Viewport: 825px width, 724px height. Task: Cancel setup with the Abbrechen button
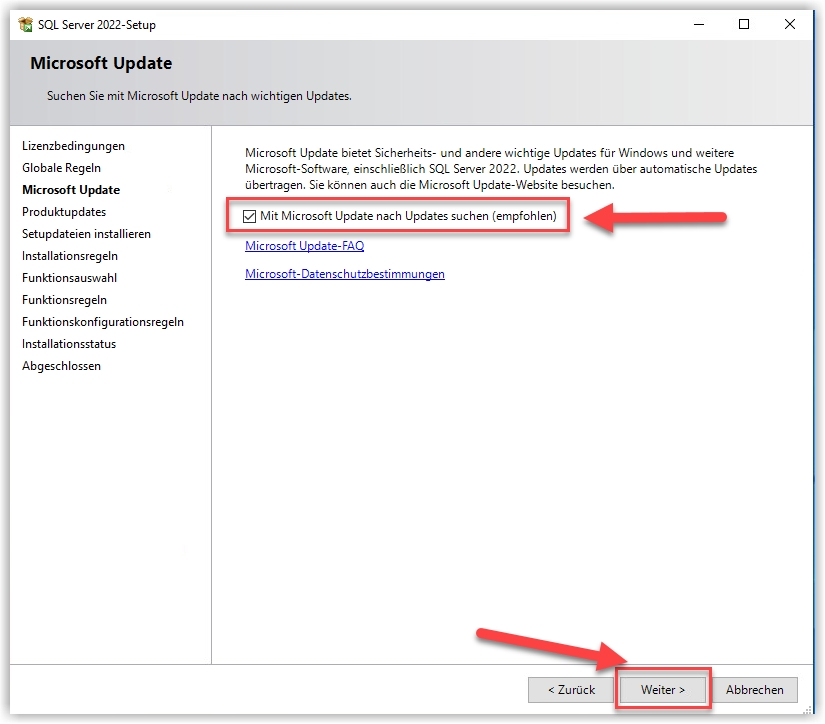click(754, 690)
